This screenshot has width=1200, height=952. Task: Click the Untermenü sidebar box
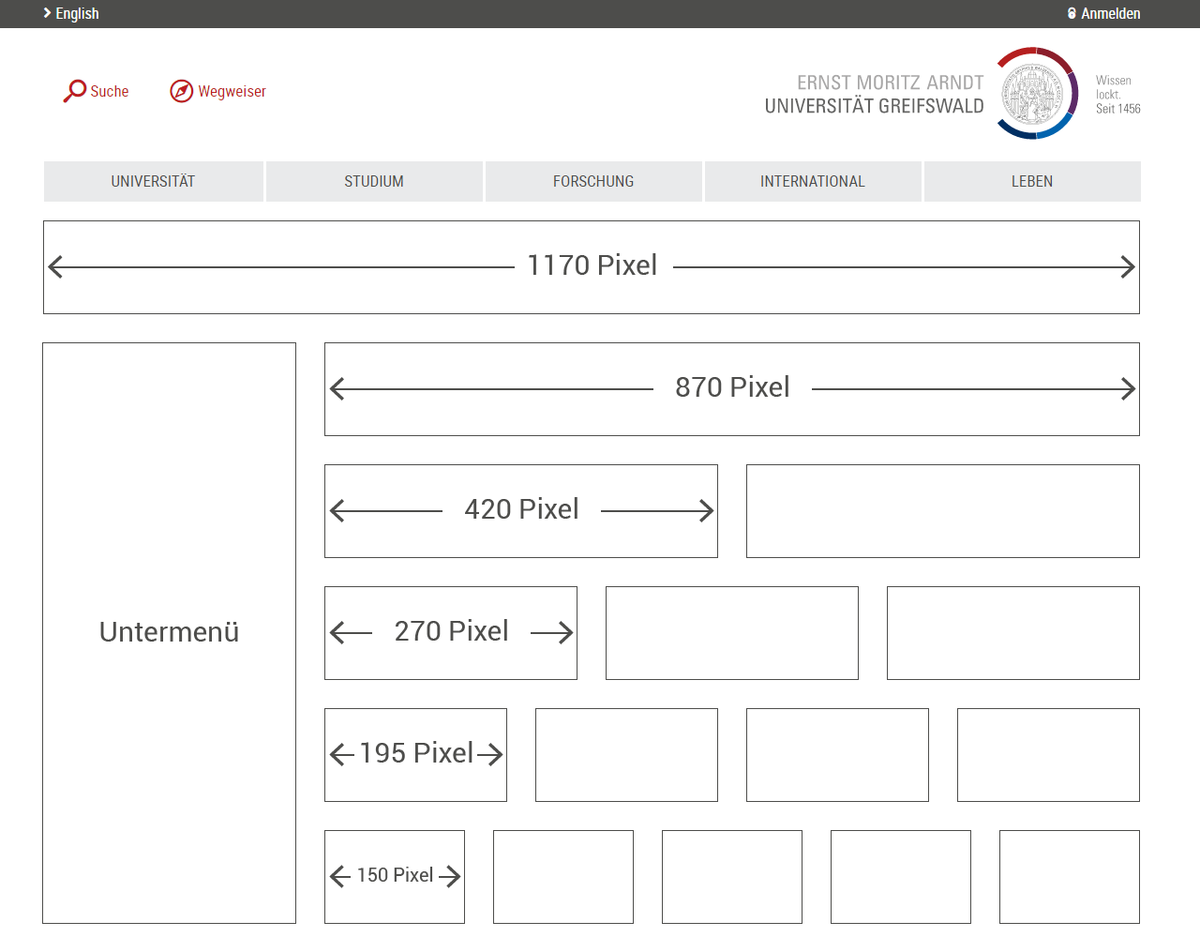tap(169, 632)
